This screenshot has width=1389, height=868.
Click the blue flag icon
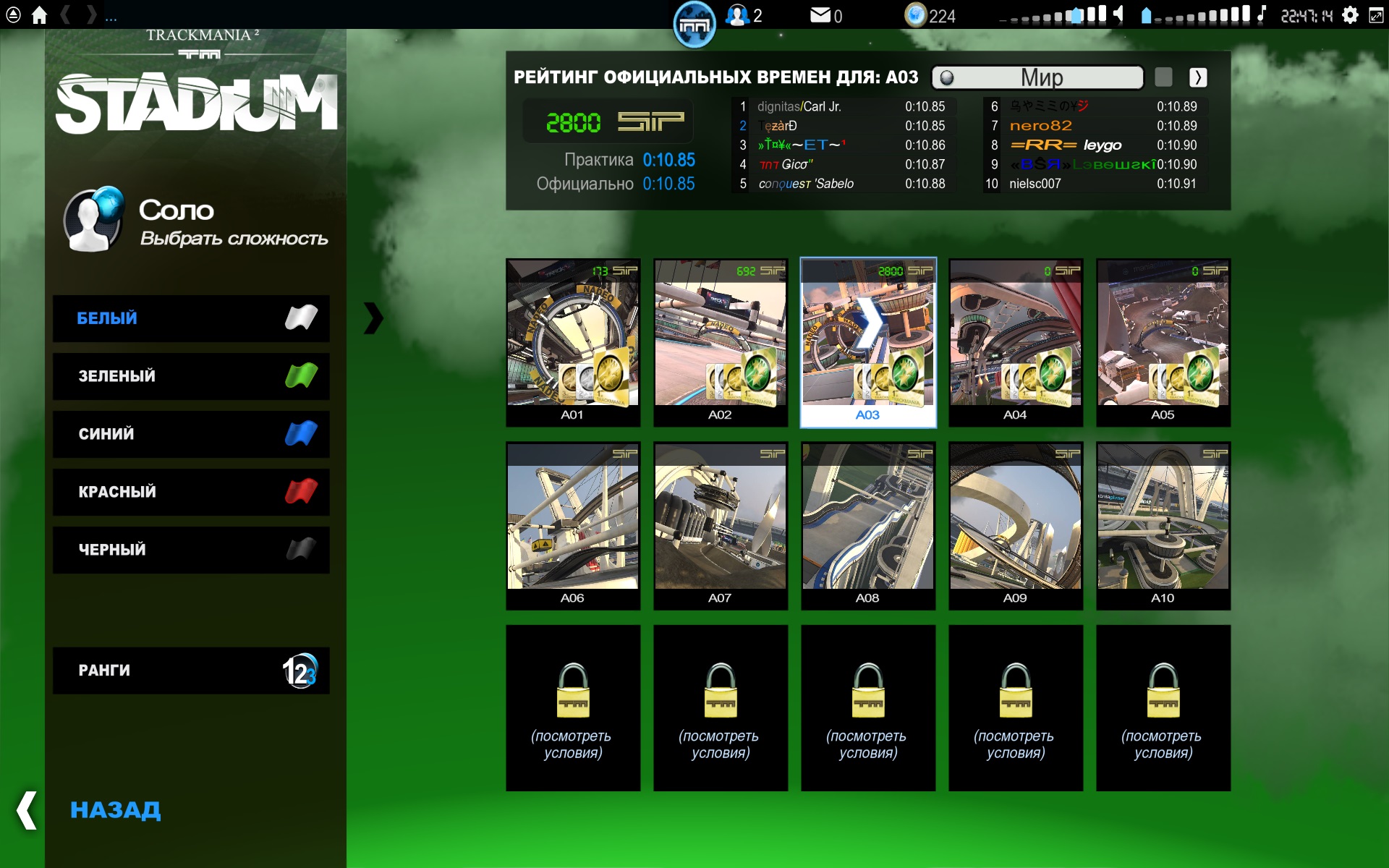301,433
